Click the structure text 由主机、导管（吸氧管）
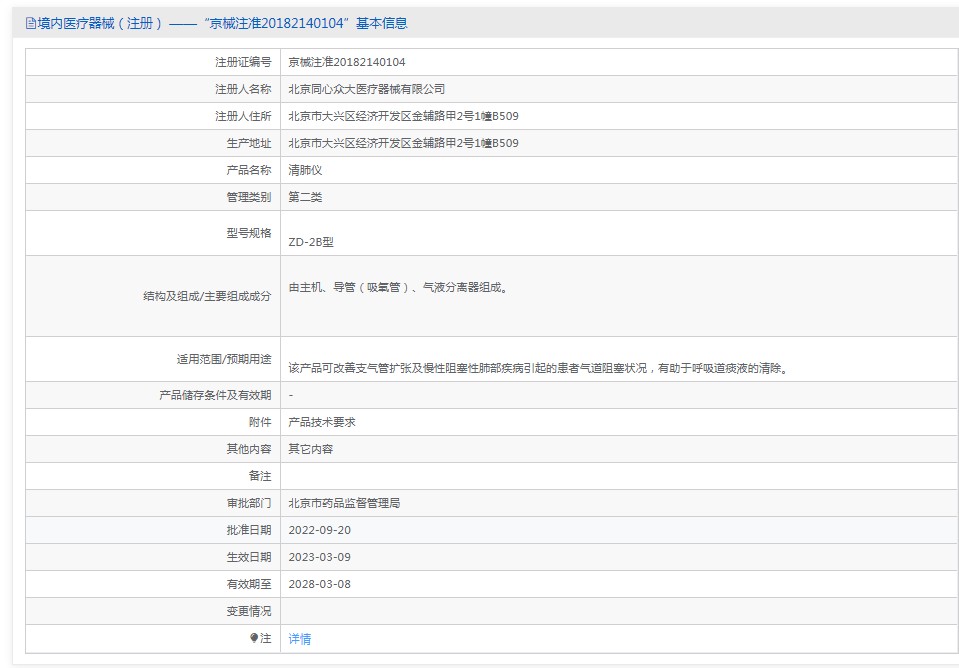Screen dimensions: 959x668 click(x=398, y=287)
